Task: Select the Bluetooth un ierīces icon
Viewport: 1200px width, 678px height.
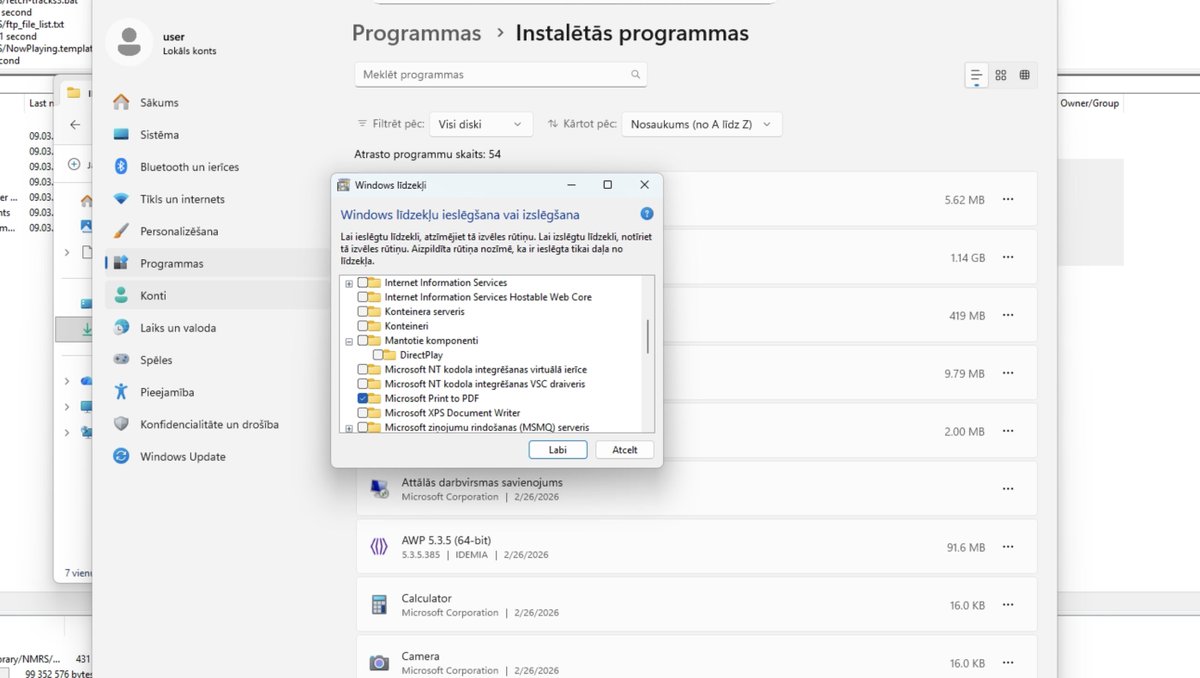Action: click(121, 166)
